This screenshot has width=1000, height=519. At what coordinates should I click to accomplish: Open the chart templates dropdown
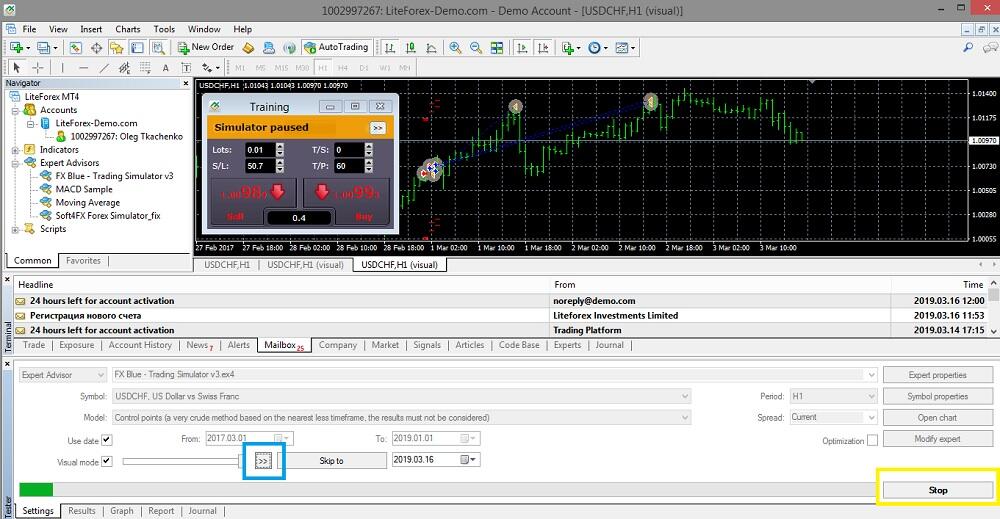[x=624, y=47]
